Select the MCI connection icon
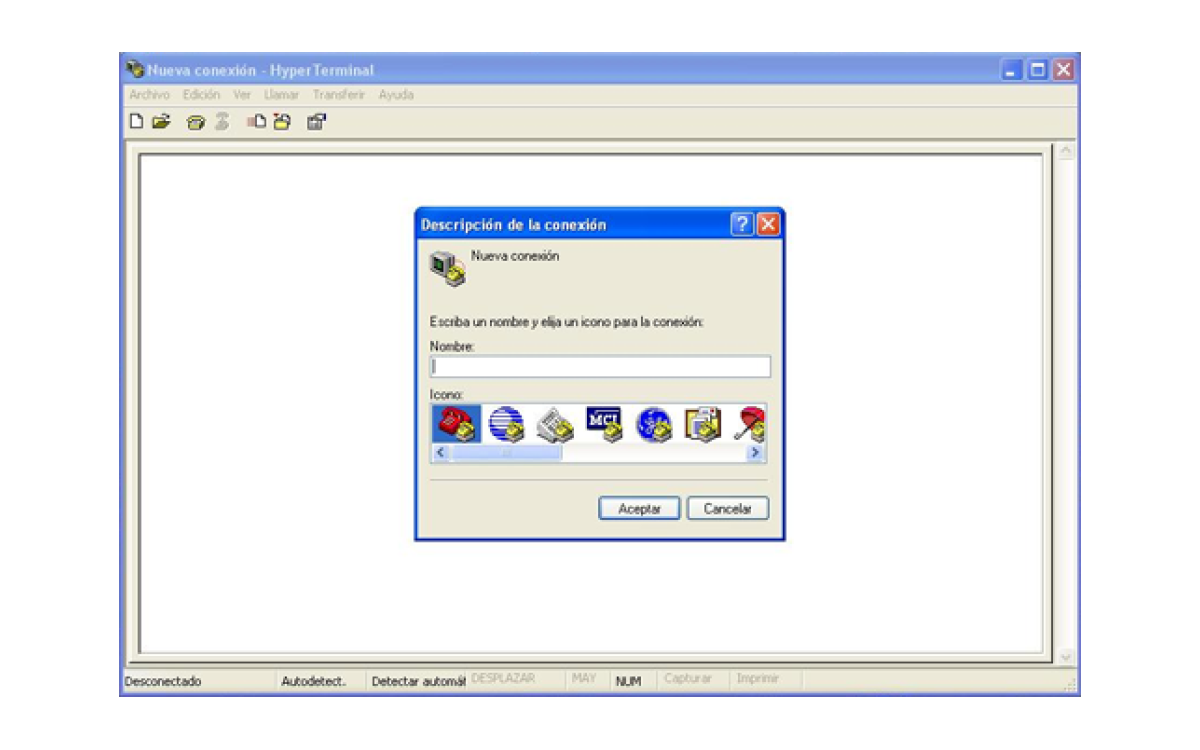The image size is (1200, 750). [x=604, y=424]
